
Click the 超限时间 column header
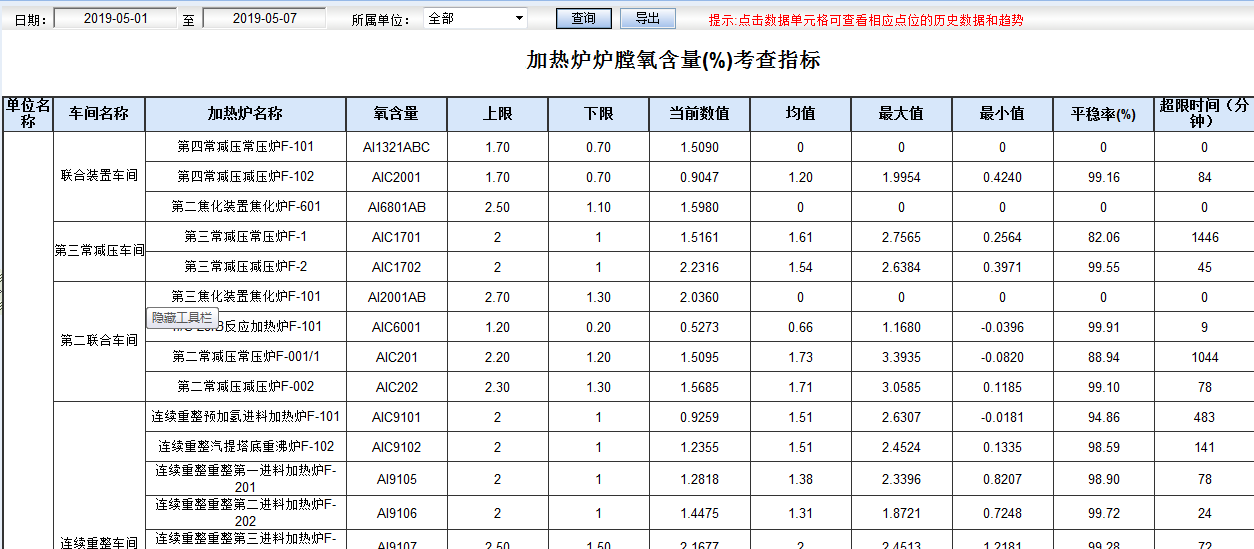click(1203, 114)
